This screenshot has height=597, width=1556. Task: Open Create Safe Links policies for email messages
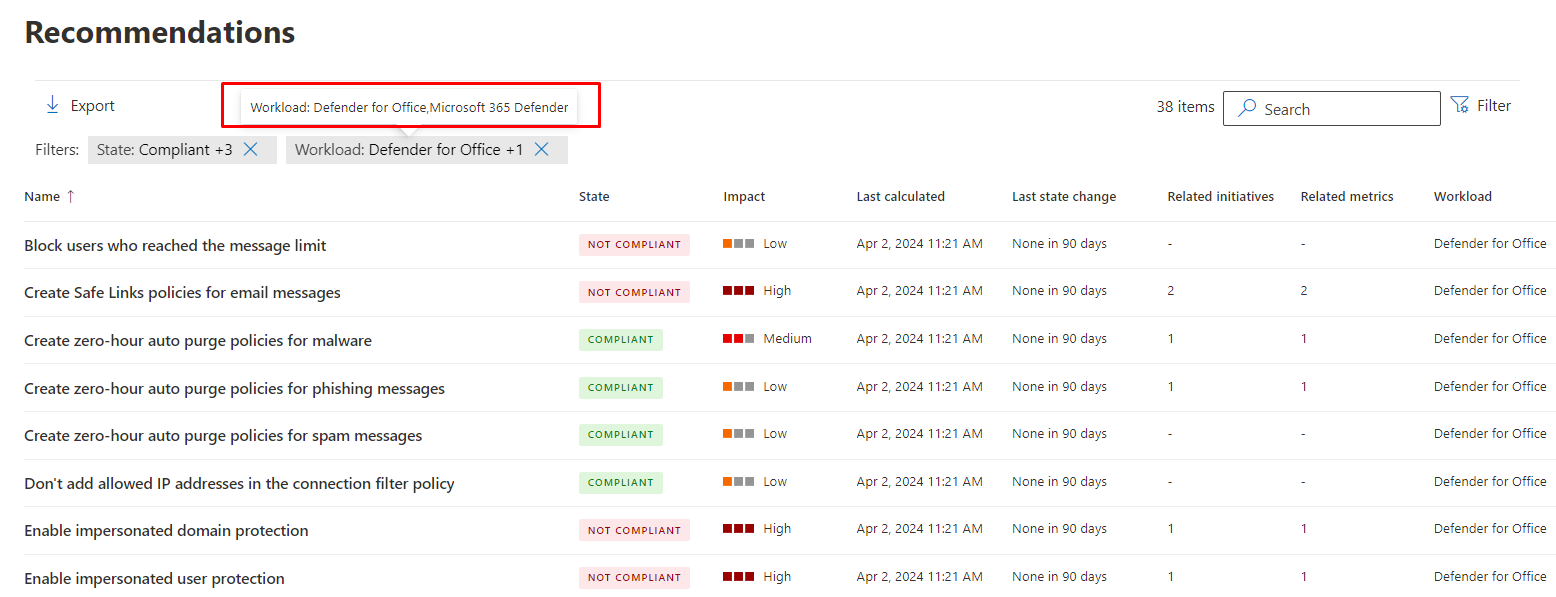(x=182, y=293)
